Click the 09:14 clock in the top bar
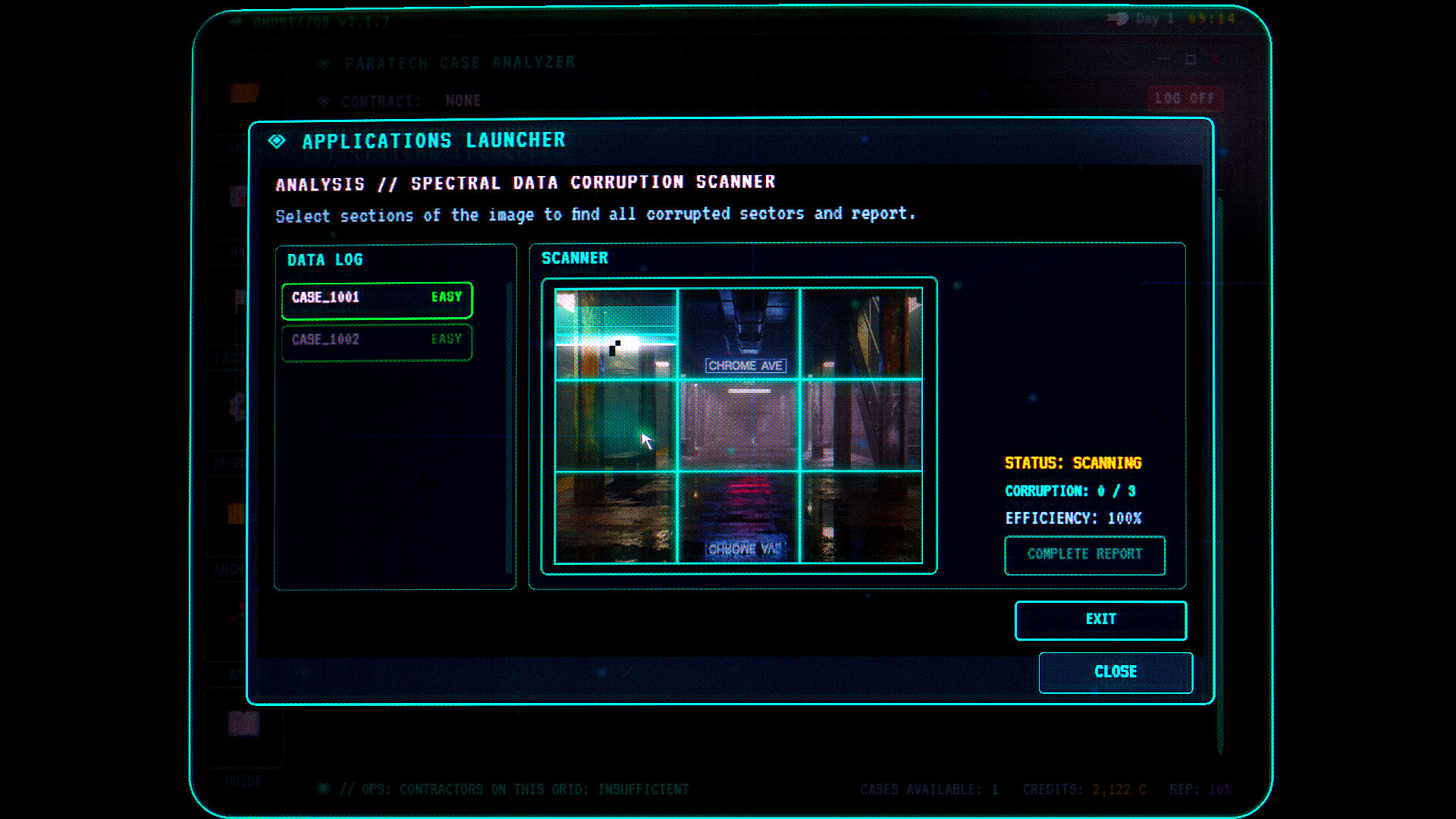The height and width of the screenshot is (819, 1456). pos(1211,19)
